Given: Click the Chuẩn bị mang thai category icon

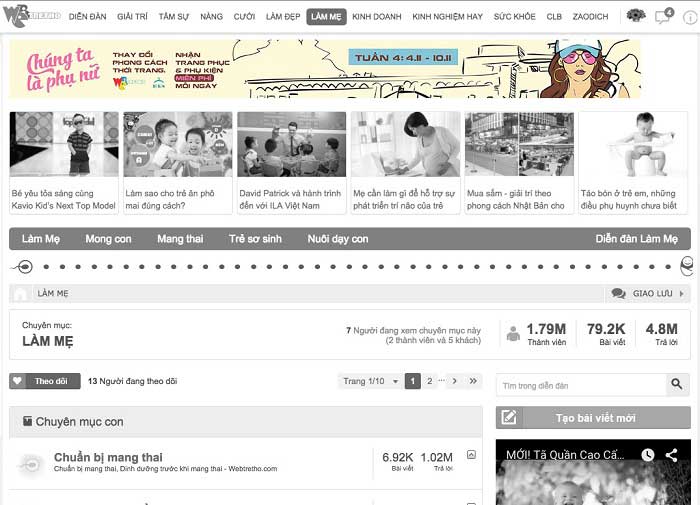Looking at the screenshot, I should click(x=30, y=465).
